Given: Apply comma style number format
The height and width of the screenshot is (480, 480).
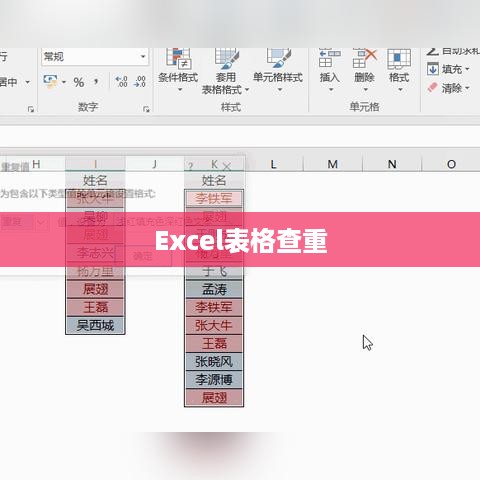Looking at the screenshot, I should pos(96,81).
